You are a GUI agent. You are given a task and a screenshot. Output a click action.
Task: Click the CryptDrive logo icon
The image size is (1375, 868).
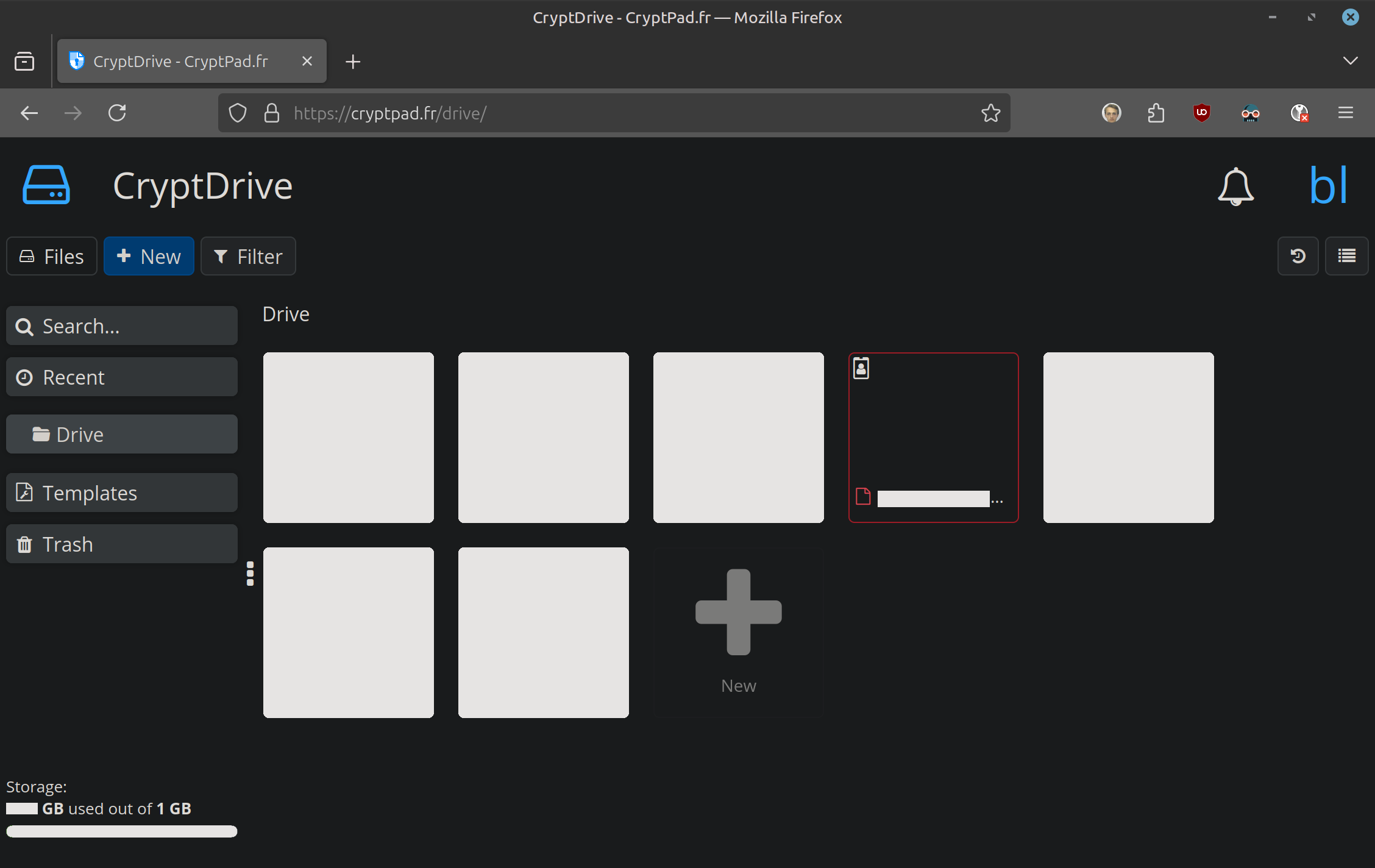(x=46, y=185)
